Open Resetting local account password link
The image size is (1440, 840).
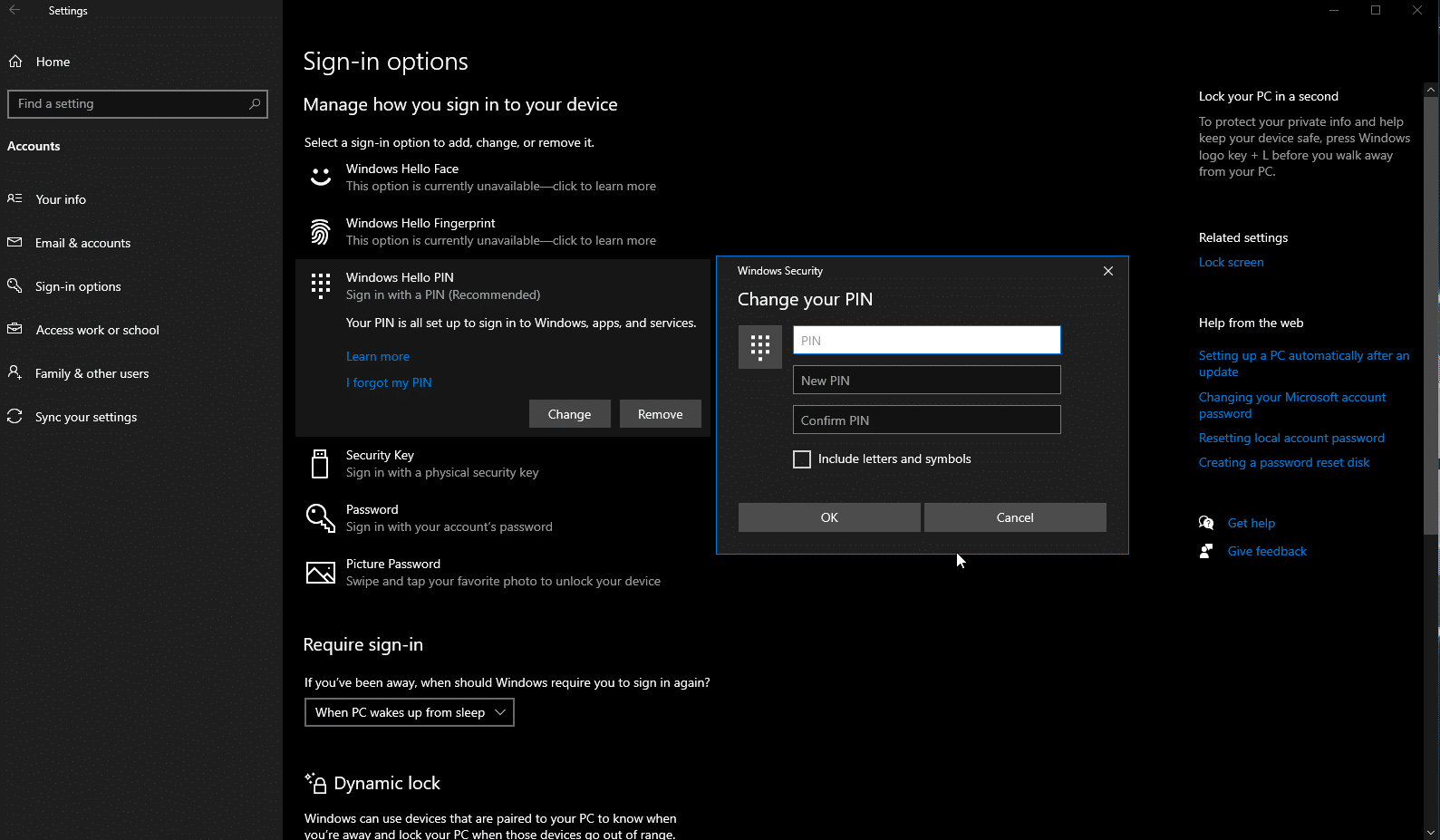tap(1291, 438)
